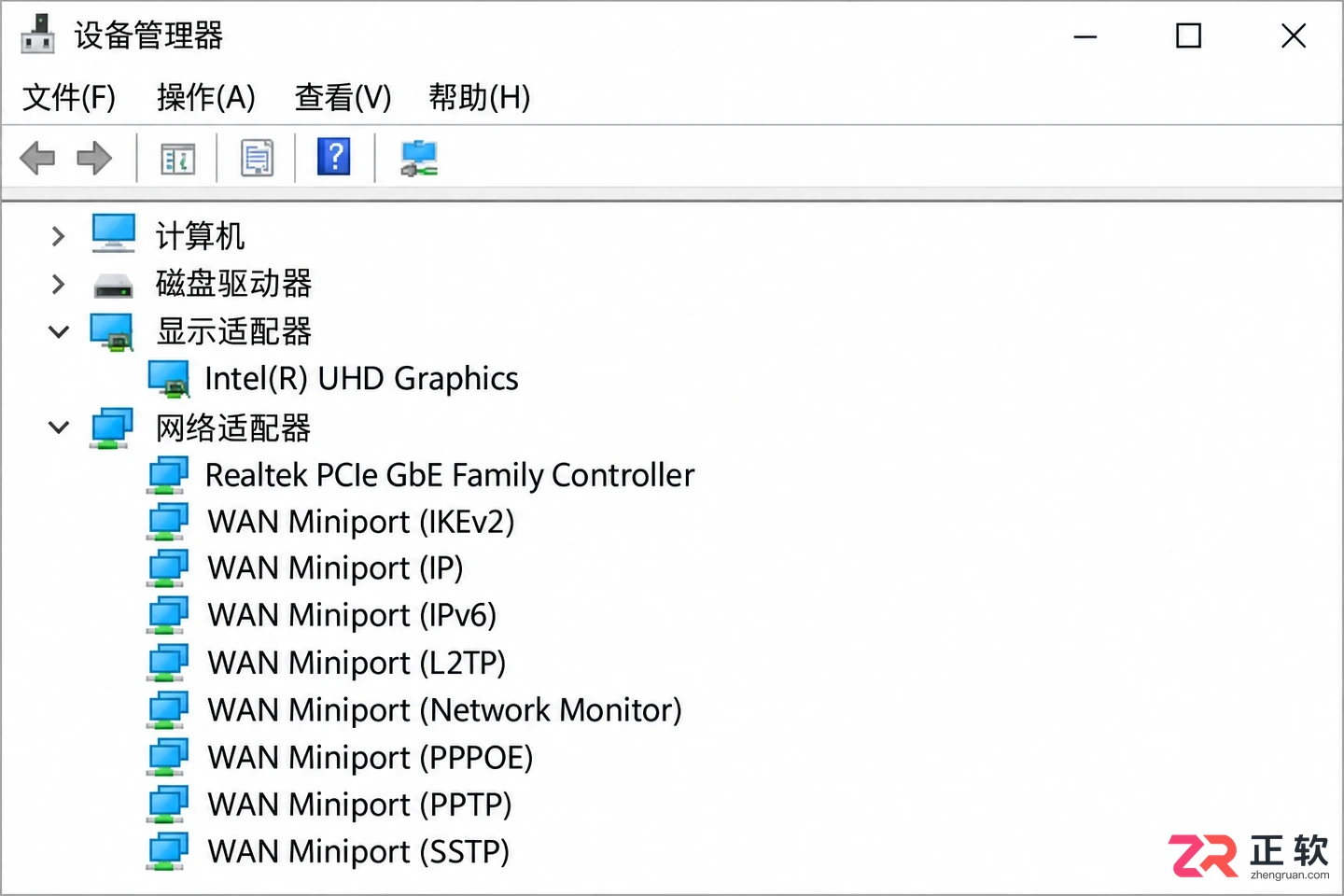The width and height of the screenshot is (1344, 896).
Task: Close the 设备管理器 window
Action: click(x=1294, y=36)
